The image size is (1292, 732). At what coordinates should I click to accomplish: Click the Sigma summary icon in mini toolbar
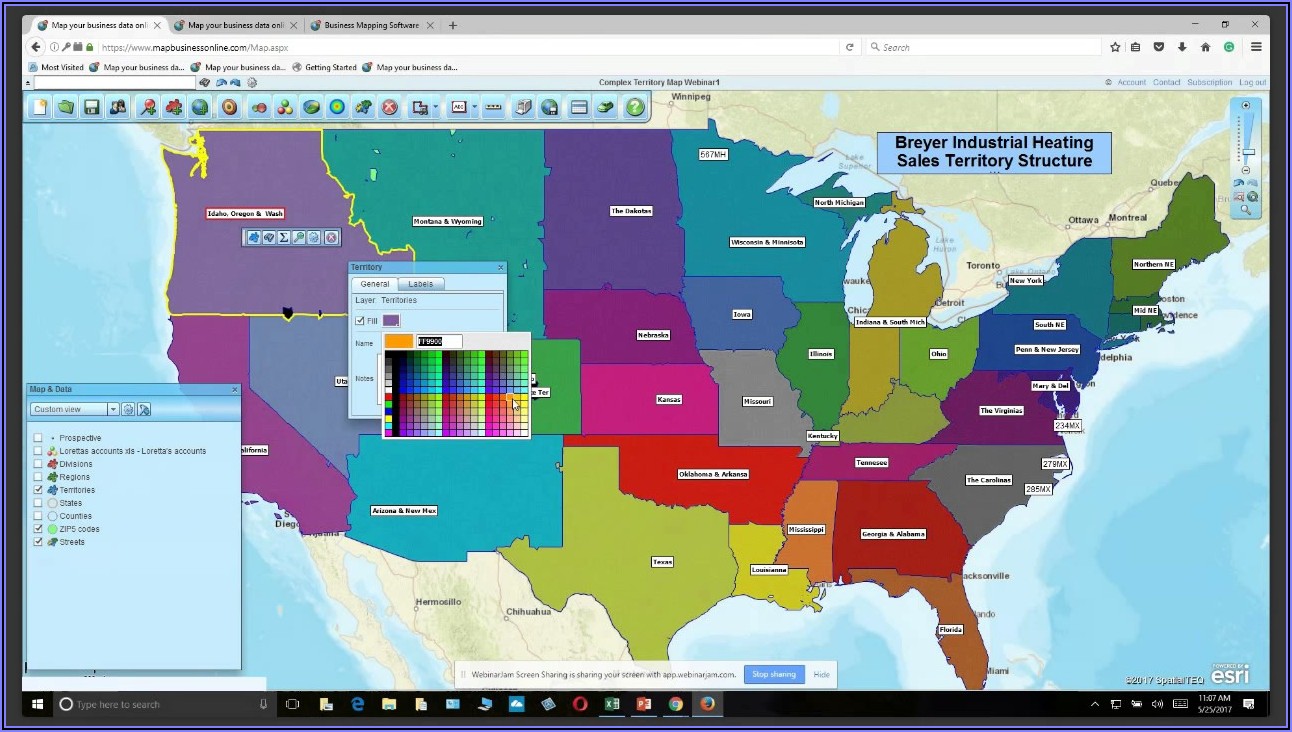tap(284, 237)
